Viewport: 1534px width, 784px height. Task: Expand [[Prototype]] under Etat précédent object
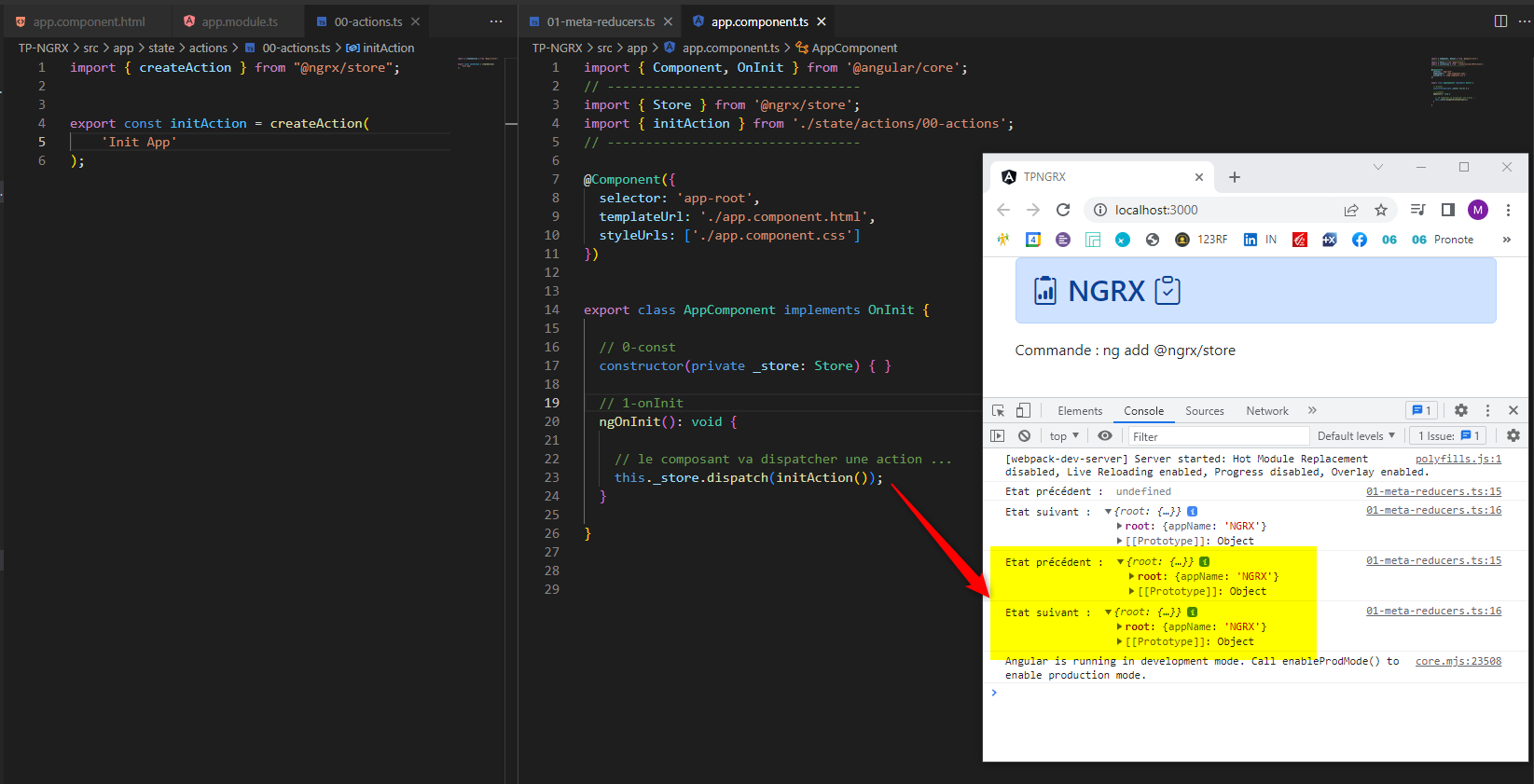[x=1132, y=591]
